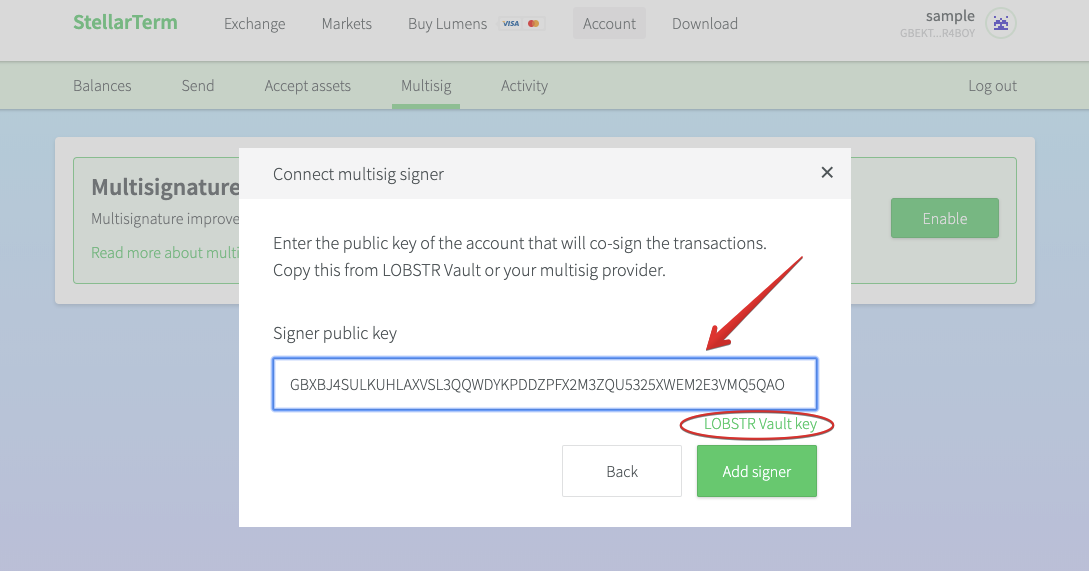1089x571 pixels.
Task: Open the Activity tab
Action: point(524,85)
